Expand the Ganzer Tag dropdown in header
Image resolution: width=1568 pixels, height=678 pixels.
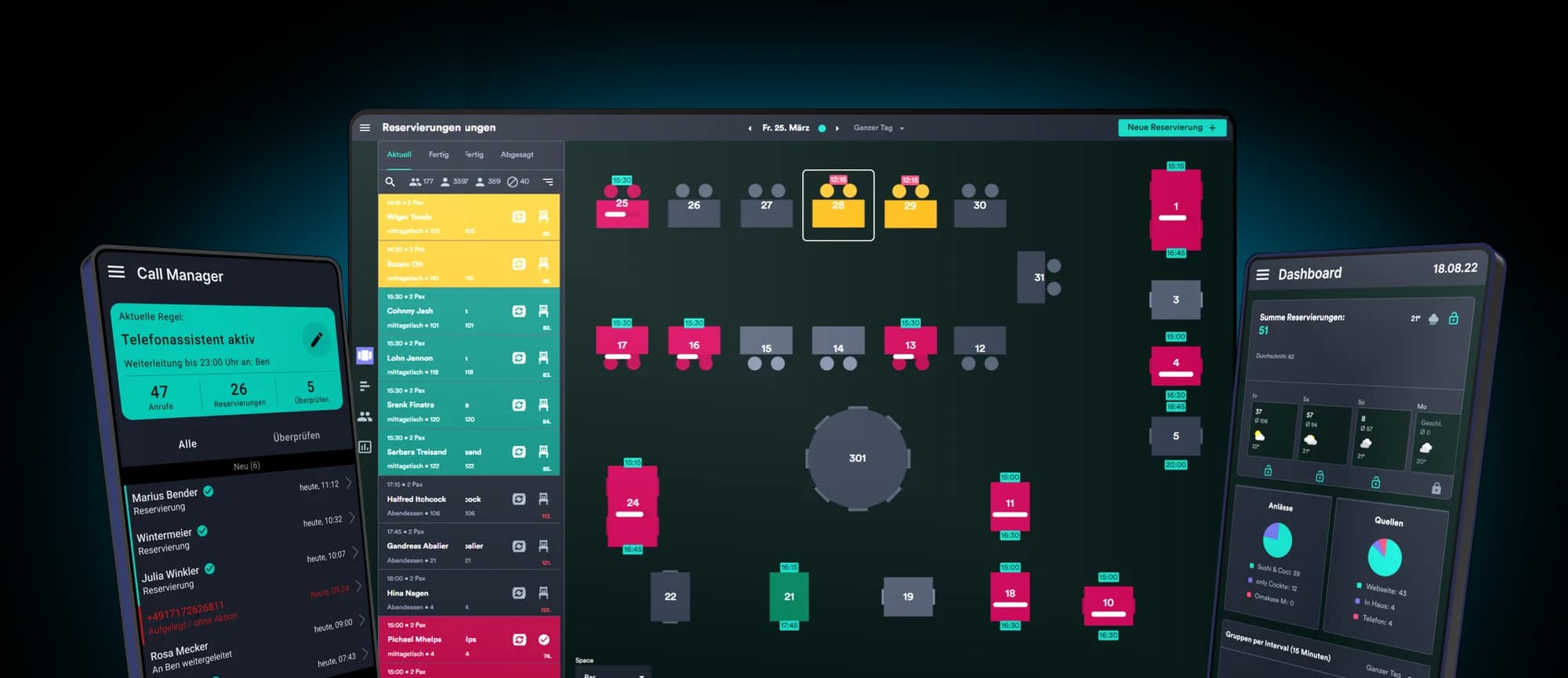(x=879, y=128)
